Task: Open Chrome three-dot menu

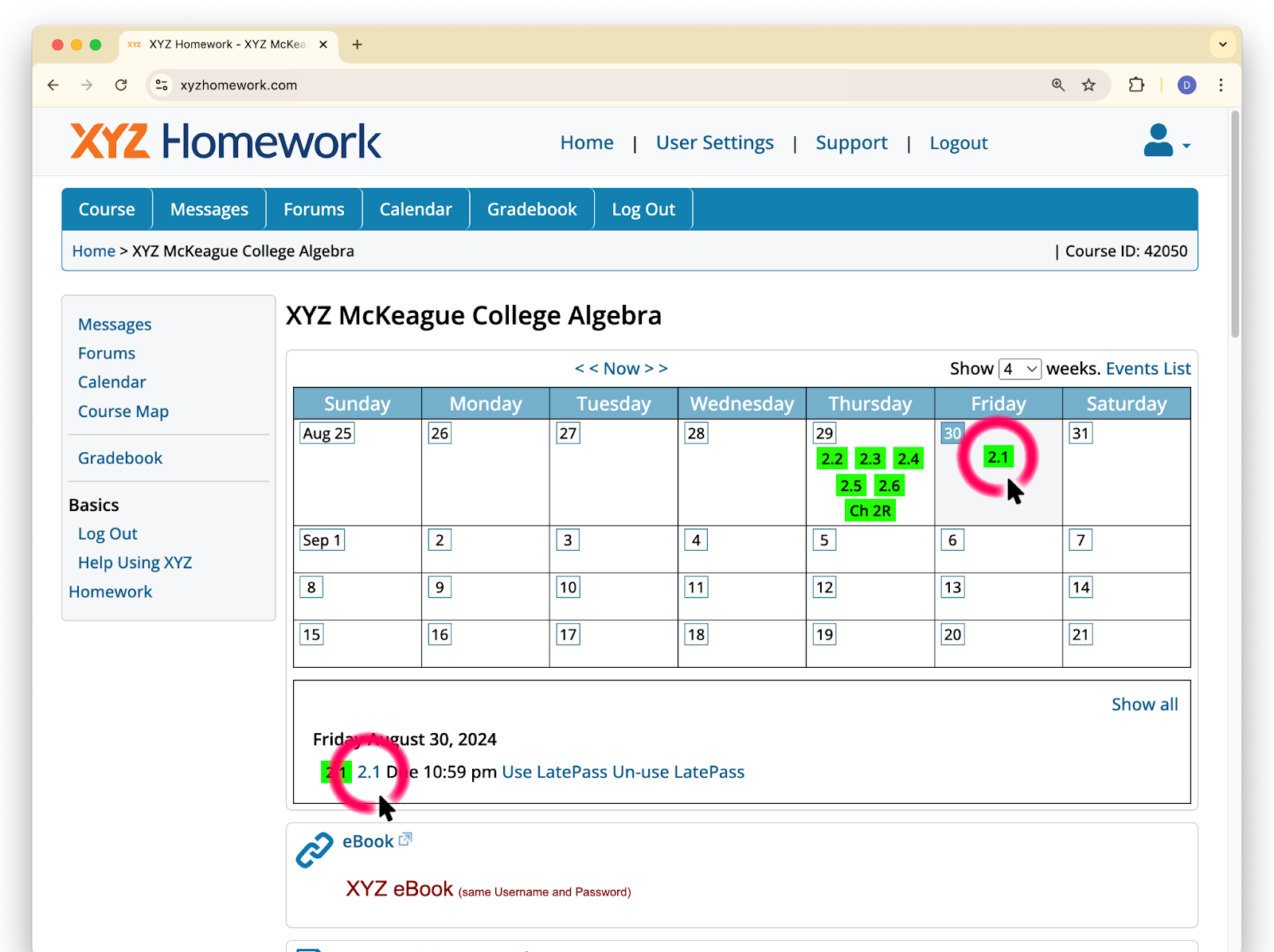Action: coord(1221,85)
